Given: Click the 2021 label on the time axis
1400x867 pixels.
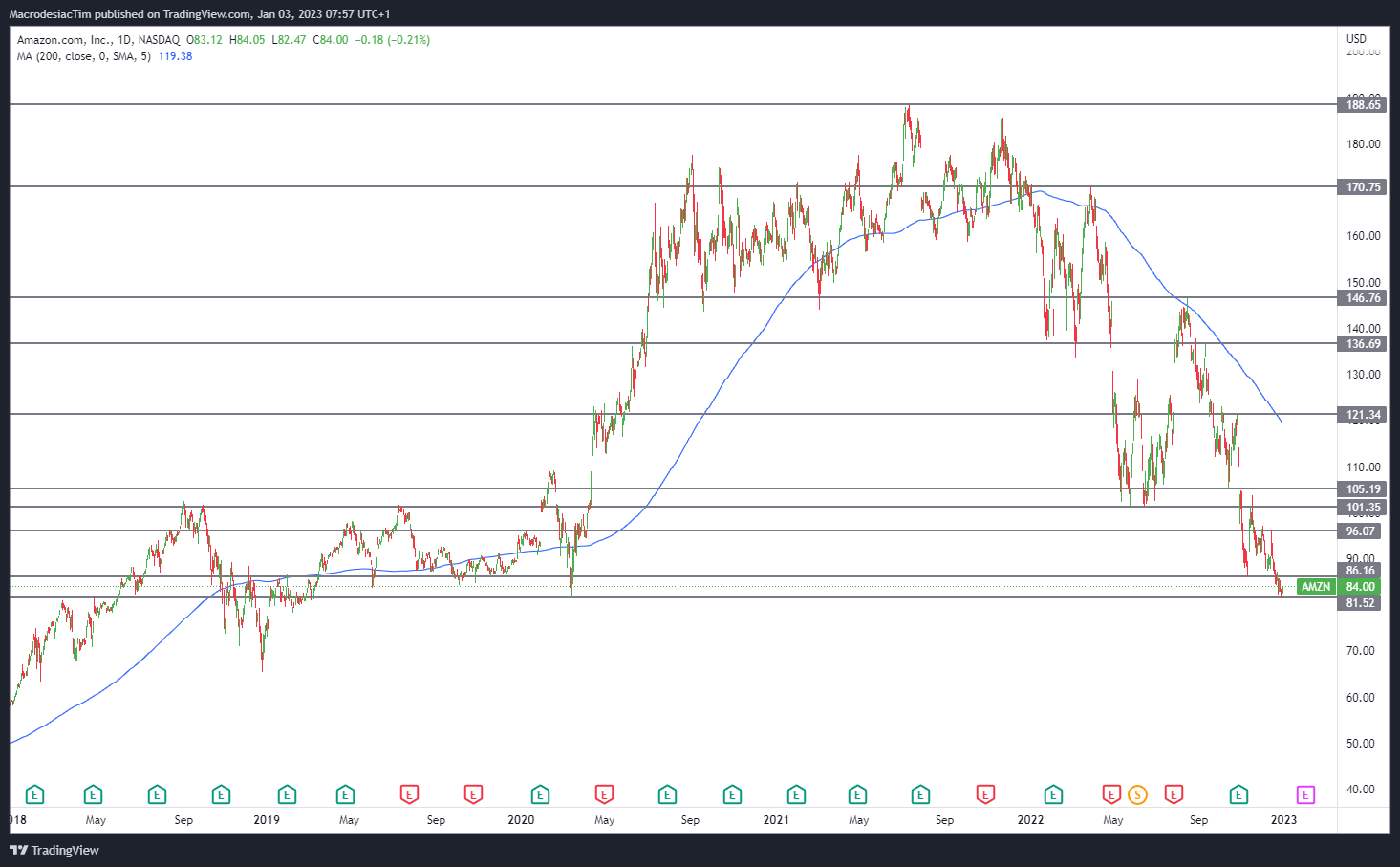Looking at the screenshot, I should coord(776,820).
